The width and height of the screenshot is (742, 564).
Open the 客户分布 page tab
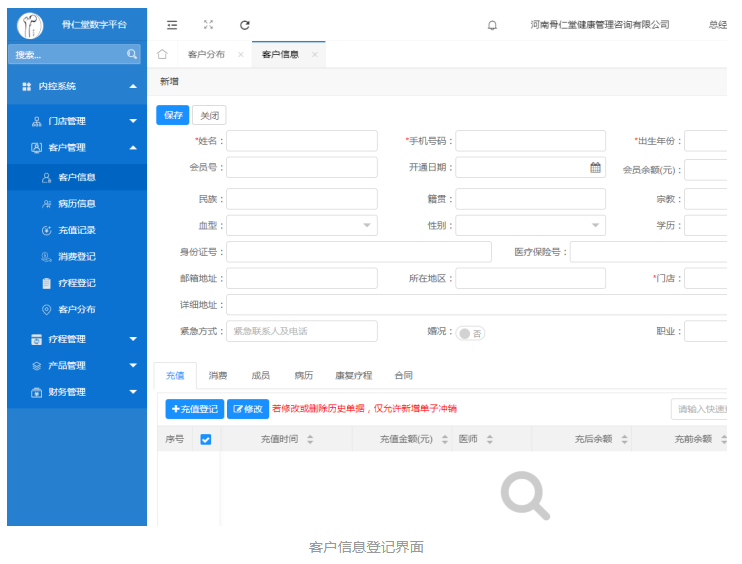point(206,54)
